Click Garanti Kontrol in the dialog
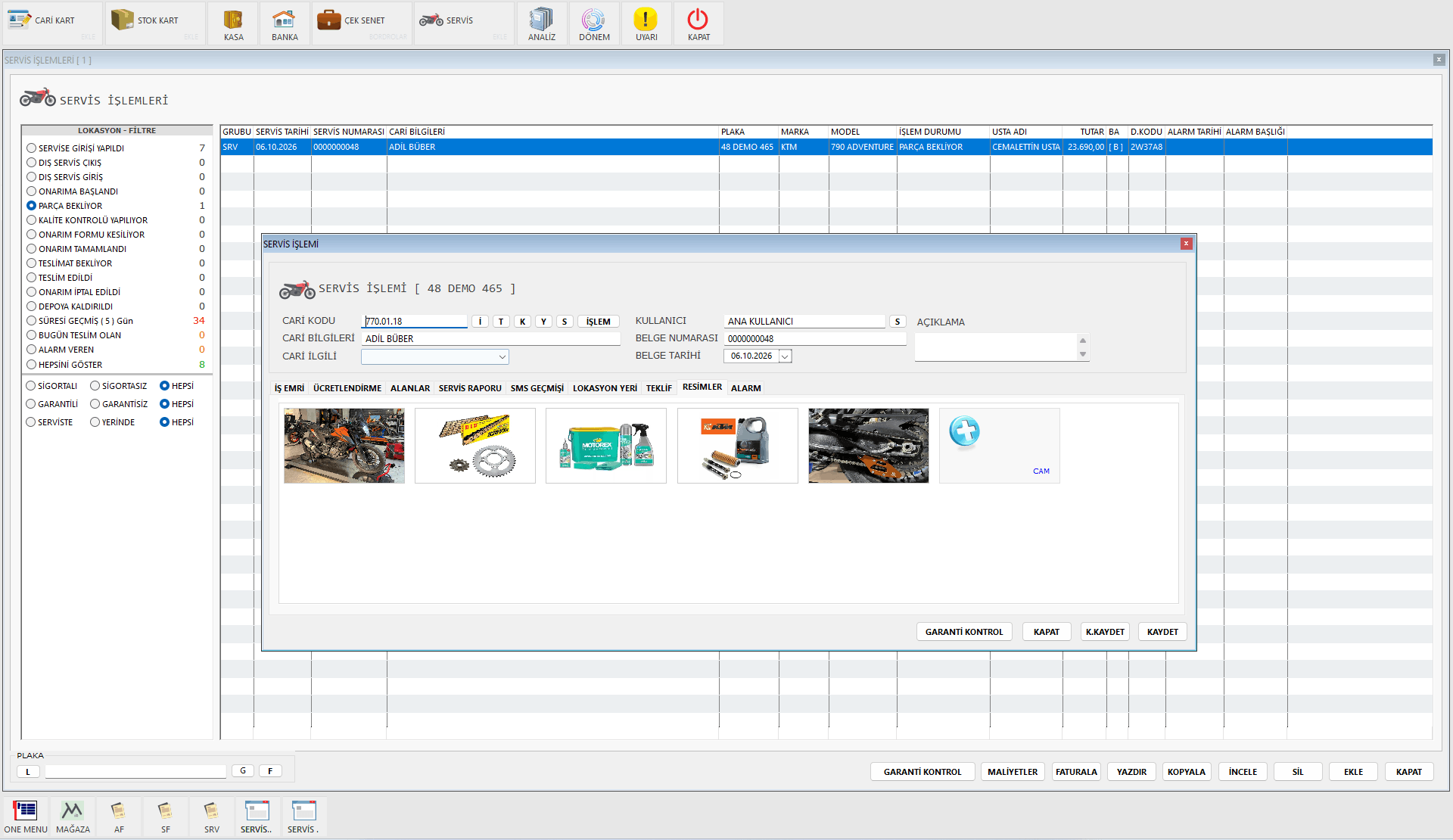Screen dimensions: 1453x840 pyautogui.click(x=964, y=632)
